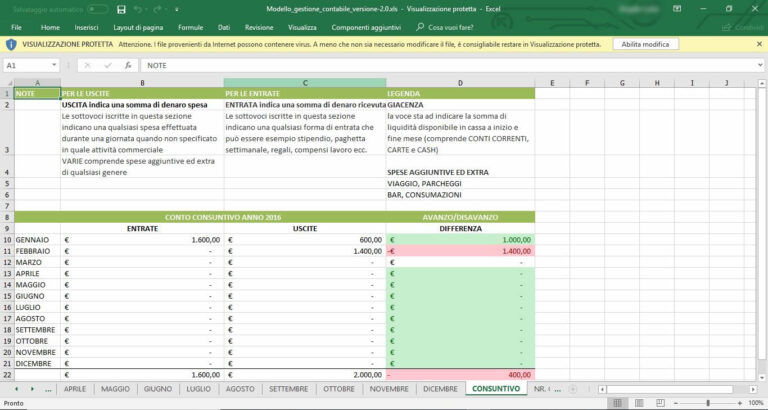Select the CONSUNTIVO sheet tab
Viewport: 768px width, 410px height.
496,389
